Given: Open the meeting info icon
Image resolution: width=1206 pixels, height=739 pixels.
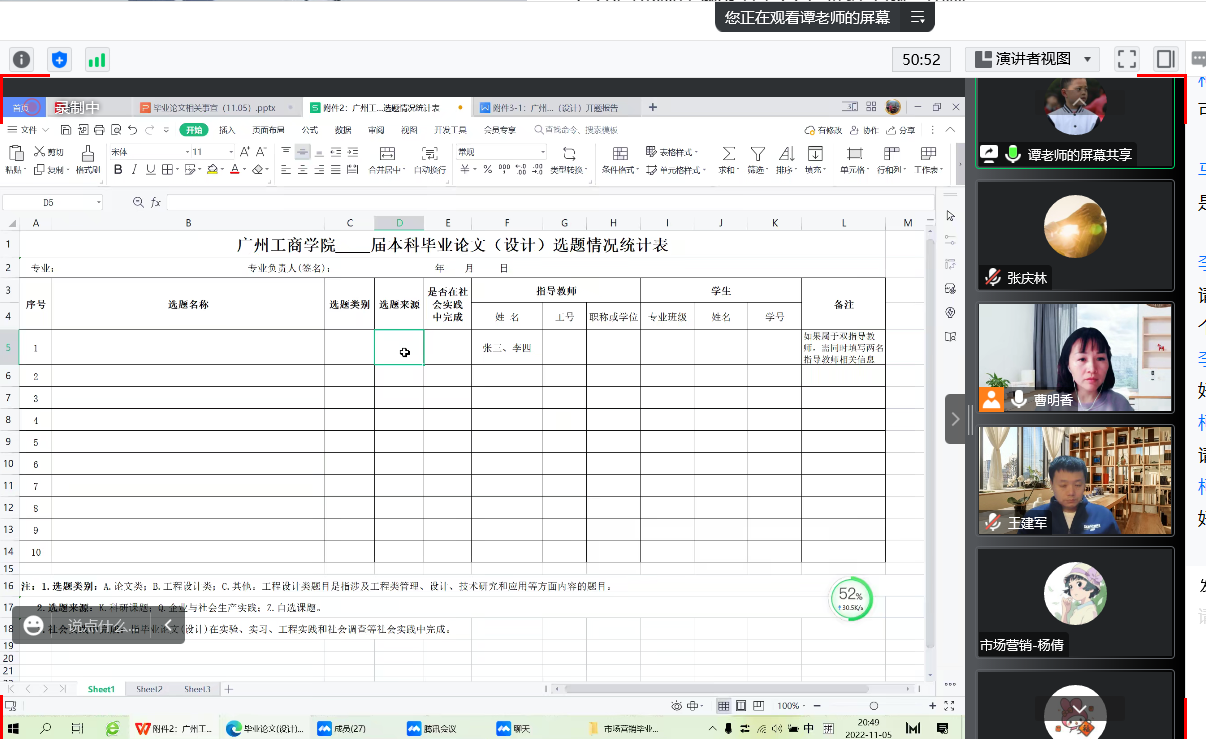Looking at the screenshot, I should pos(21,59).
